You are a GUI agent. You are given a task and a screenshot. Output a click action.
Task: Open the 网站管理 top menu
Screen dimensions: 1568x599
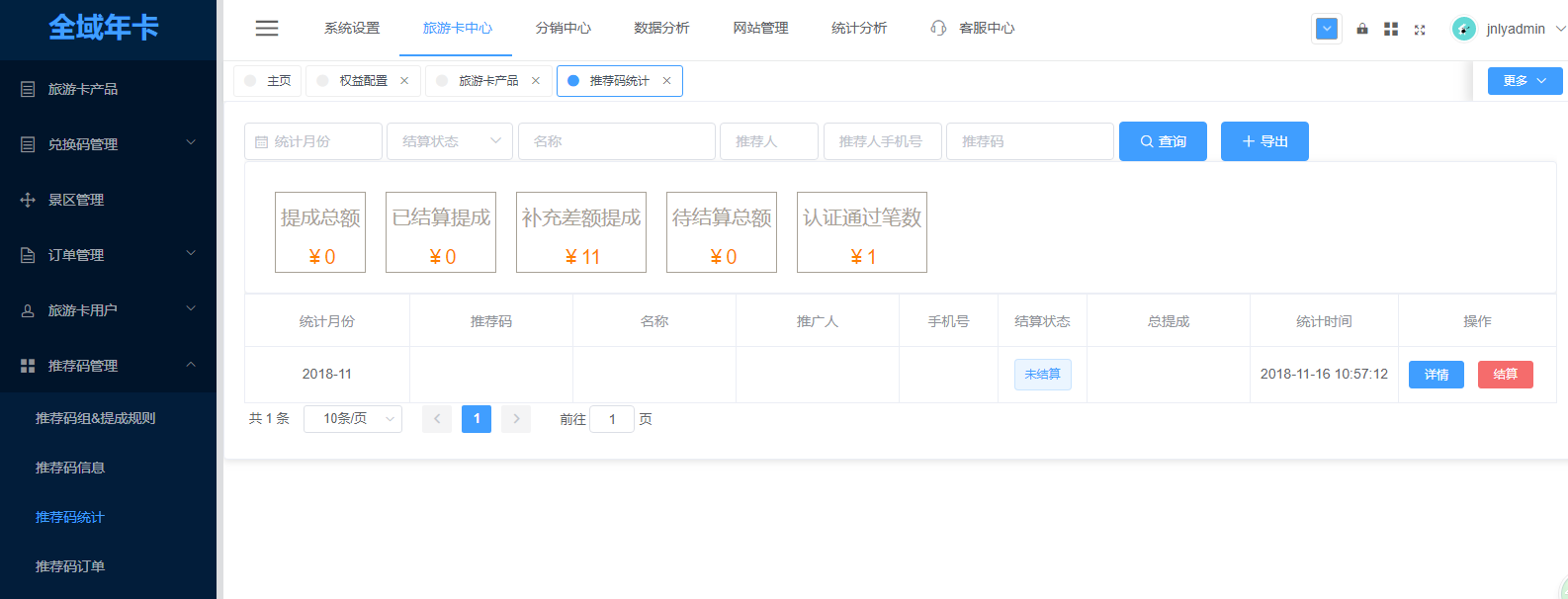pos(760,28)
